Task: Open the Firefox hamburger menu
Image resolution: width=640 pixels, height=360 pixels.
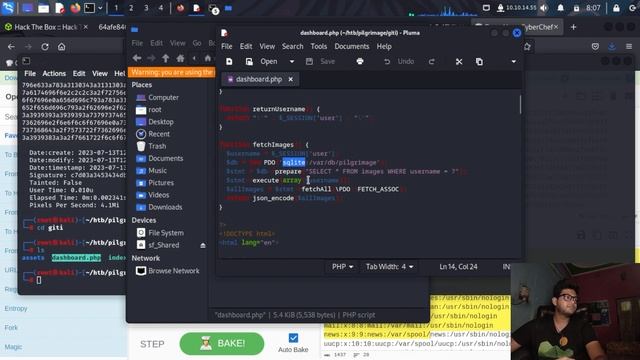Action: click(x=629, y=47)
